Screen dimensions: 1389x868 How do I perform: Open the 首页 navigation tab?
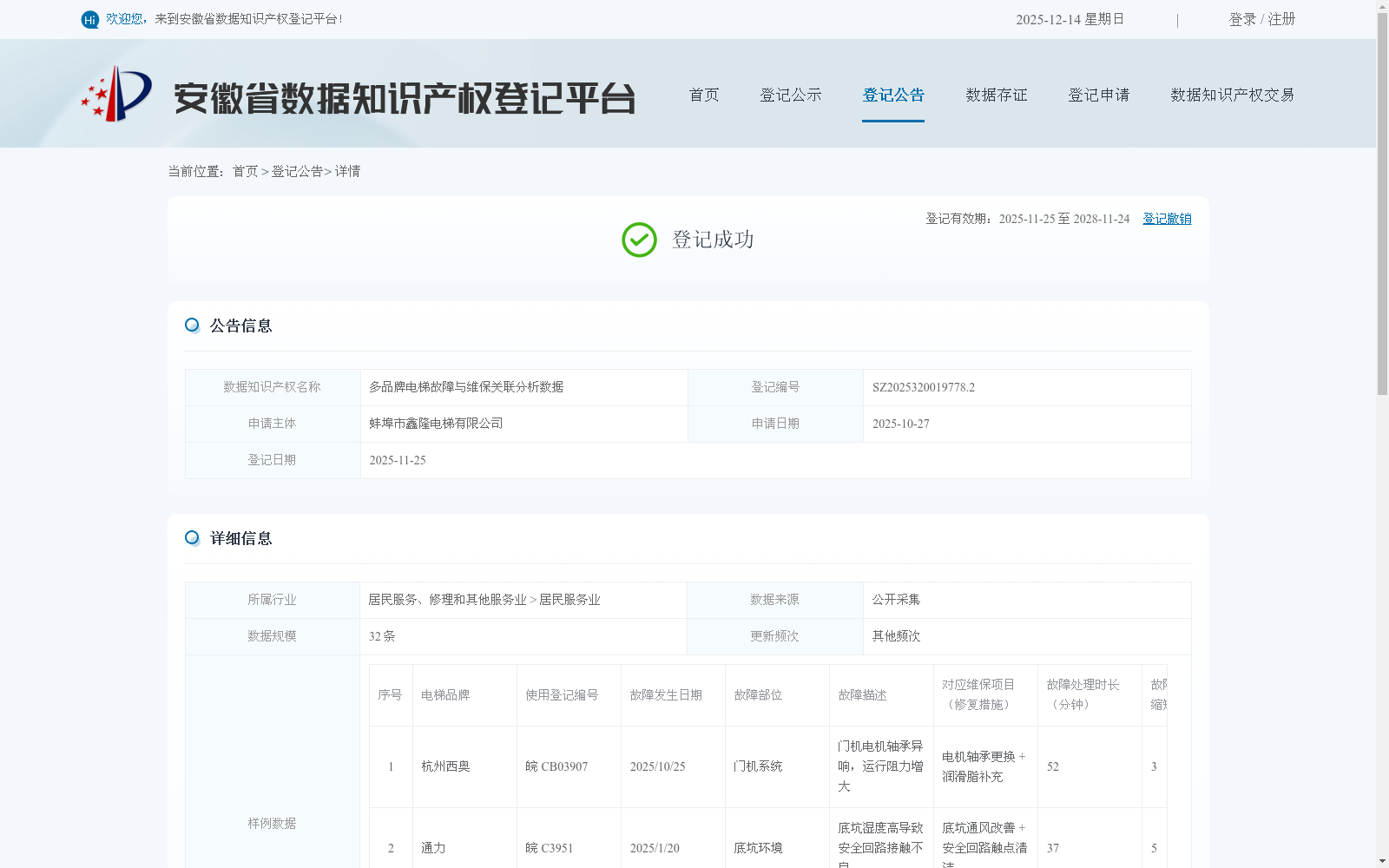704,95
